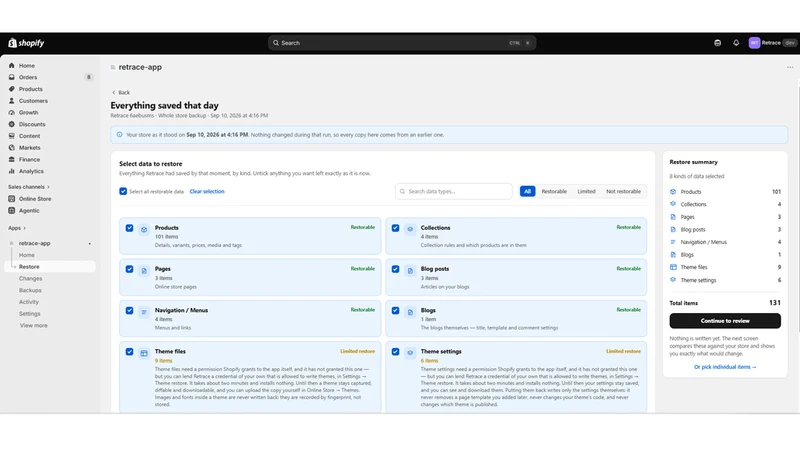Expand the Sales channels section chevron
Screen dimensions: 800x450
click(x=48, y=187)
